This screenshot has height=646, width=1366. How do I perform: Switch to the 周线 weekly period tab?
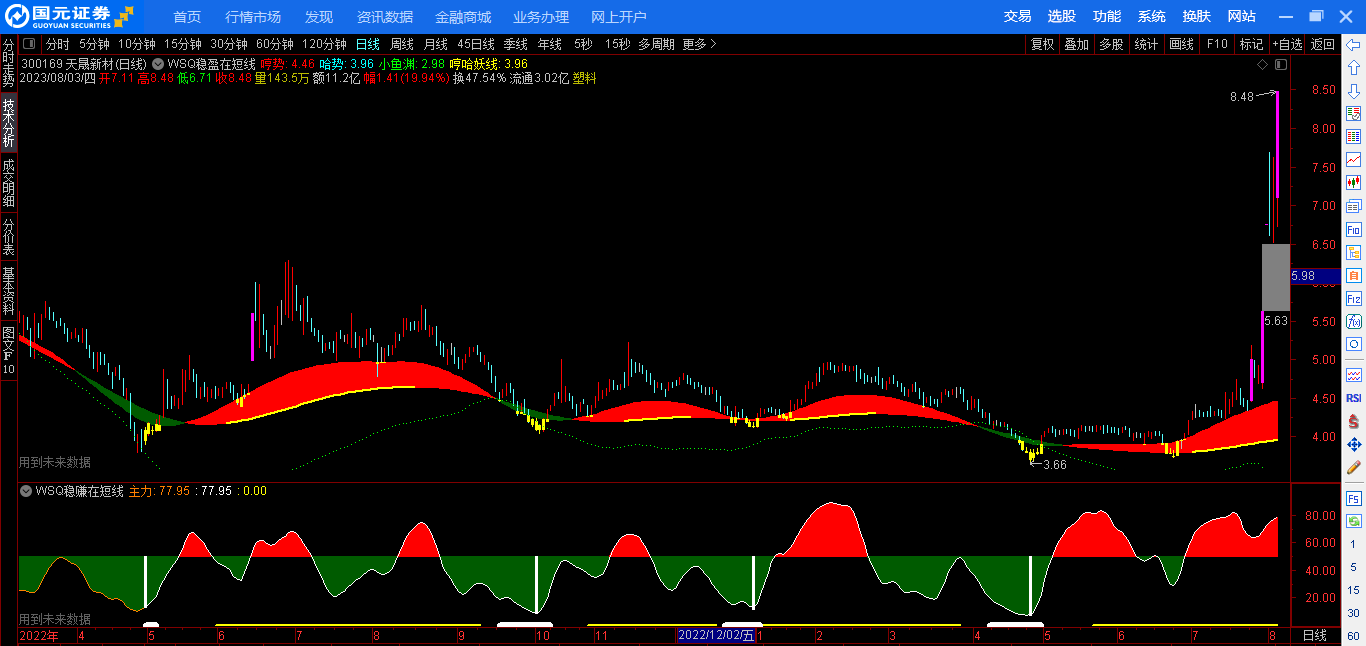point(402,44)
